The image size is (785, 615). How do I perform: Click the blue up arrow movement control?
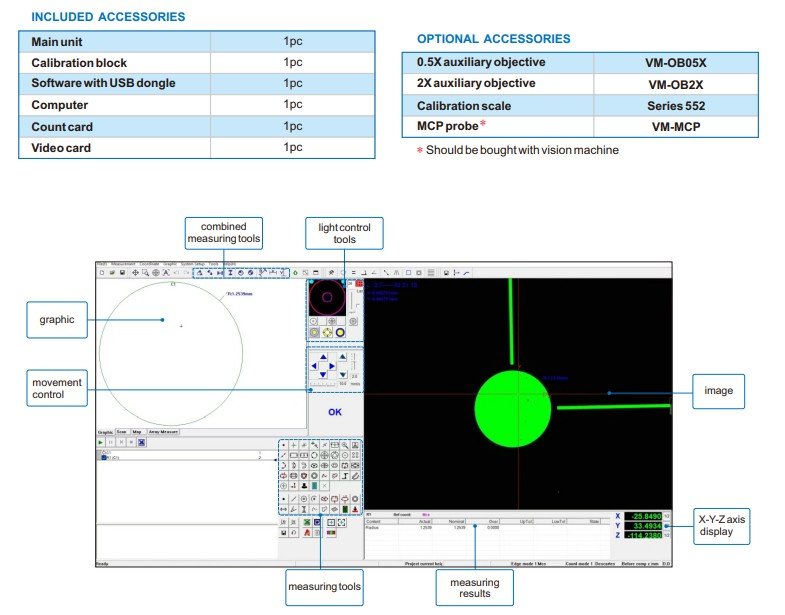323,355
